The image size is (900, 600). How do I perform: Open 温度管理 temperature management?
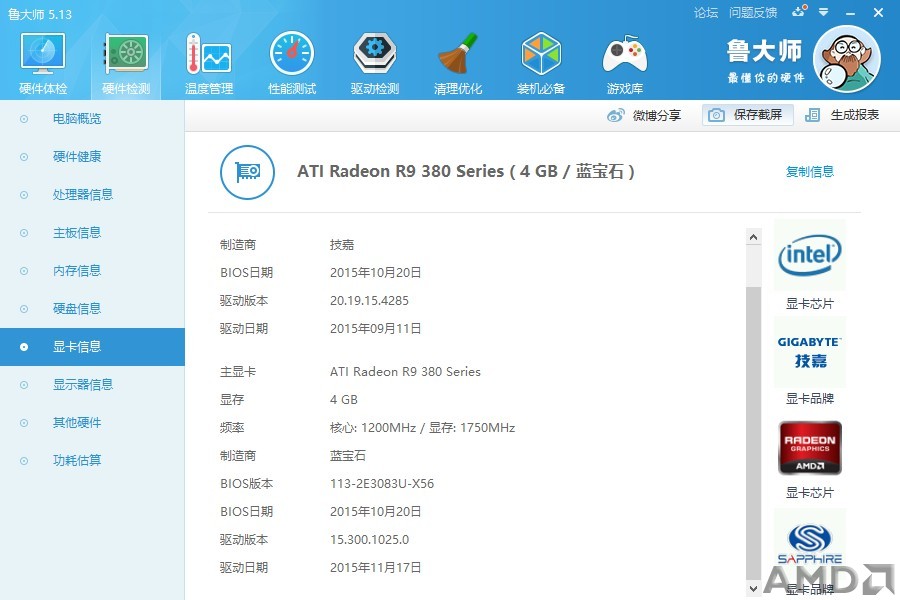[209, 63]
